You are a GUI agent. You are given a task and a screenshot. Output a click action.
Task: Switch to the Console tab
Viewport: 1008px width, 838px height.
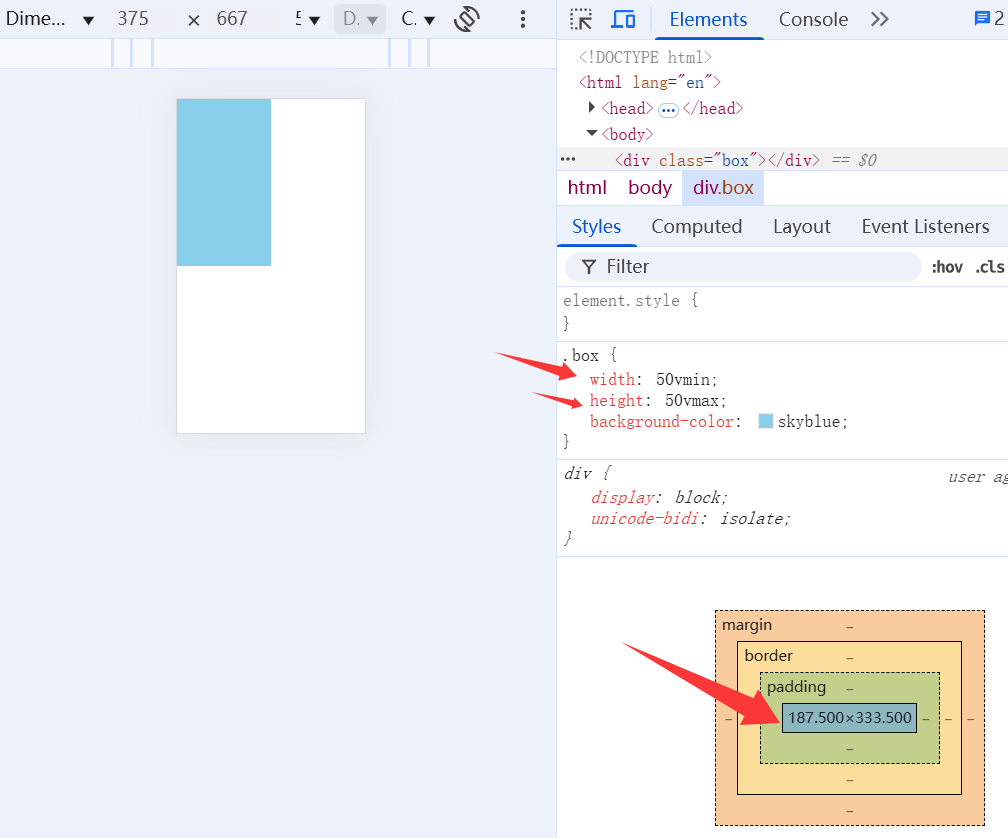813,19
